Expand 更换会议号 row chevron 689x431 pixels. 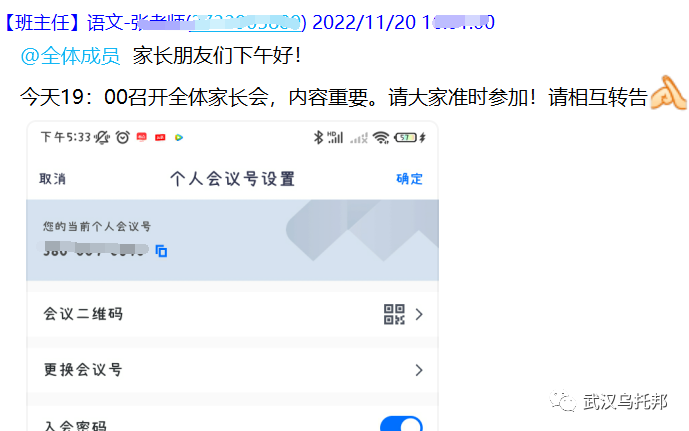tap(419, 370)
